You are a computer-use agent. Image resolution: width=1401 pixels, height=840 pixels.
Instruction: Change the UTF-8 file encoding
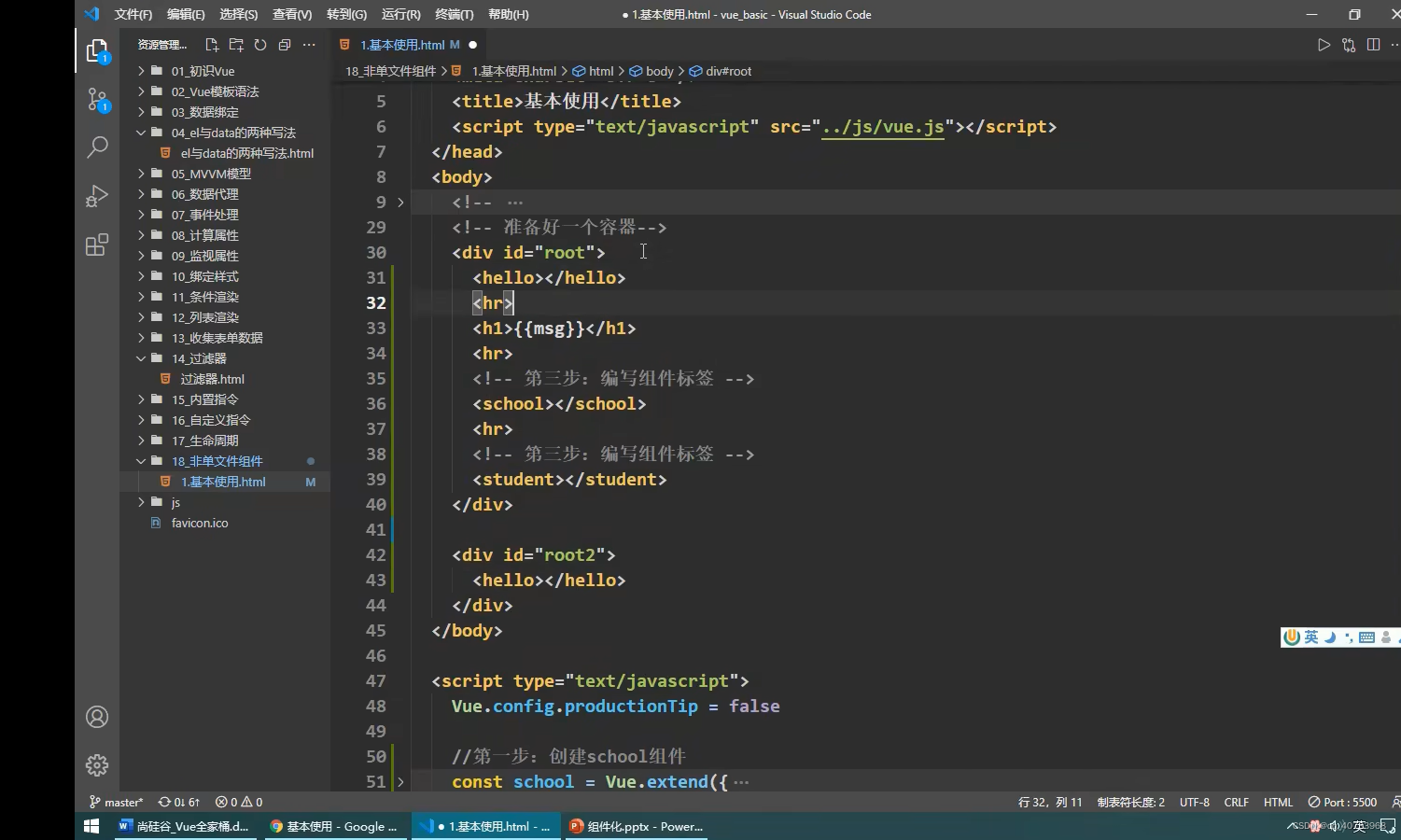[x=1194, y=802]
